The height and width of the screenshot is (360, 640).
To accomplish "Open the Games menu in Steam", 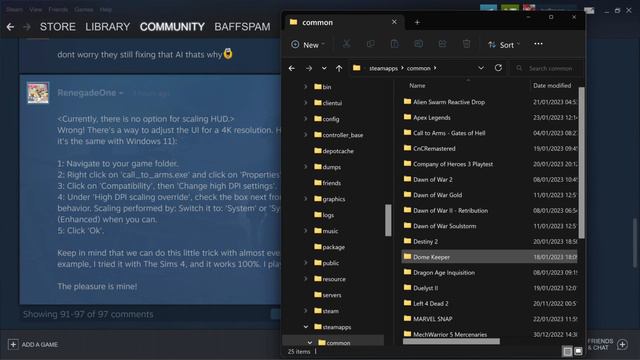I will (x=83, y=9).
